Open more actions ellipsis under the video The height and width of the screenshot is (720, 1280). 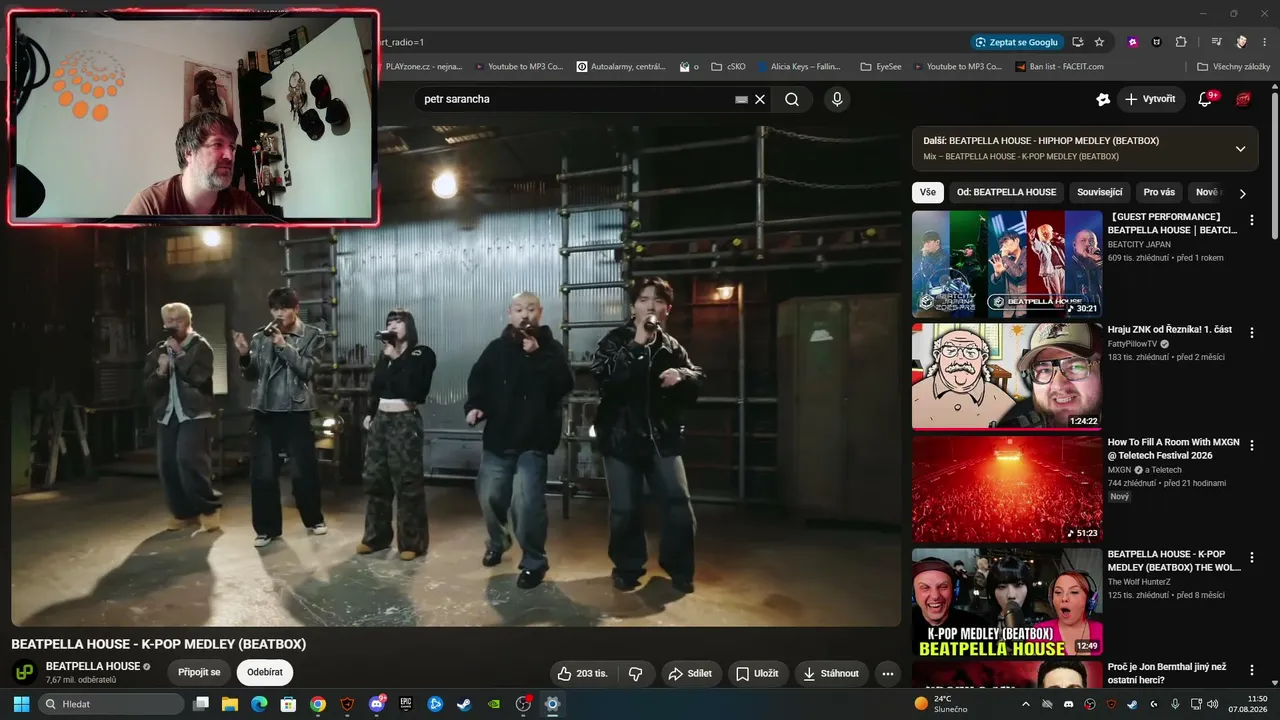click(x=888, y=674)
